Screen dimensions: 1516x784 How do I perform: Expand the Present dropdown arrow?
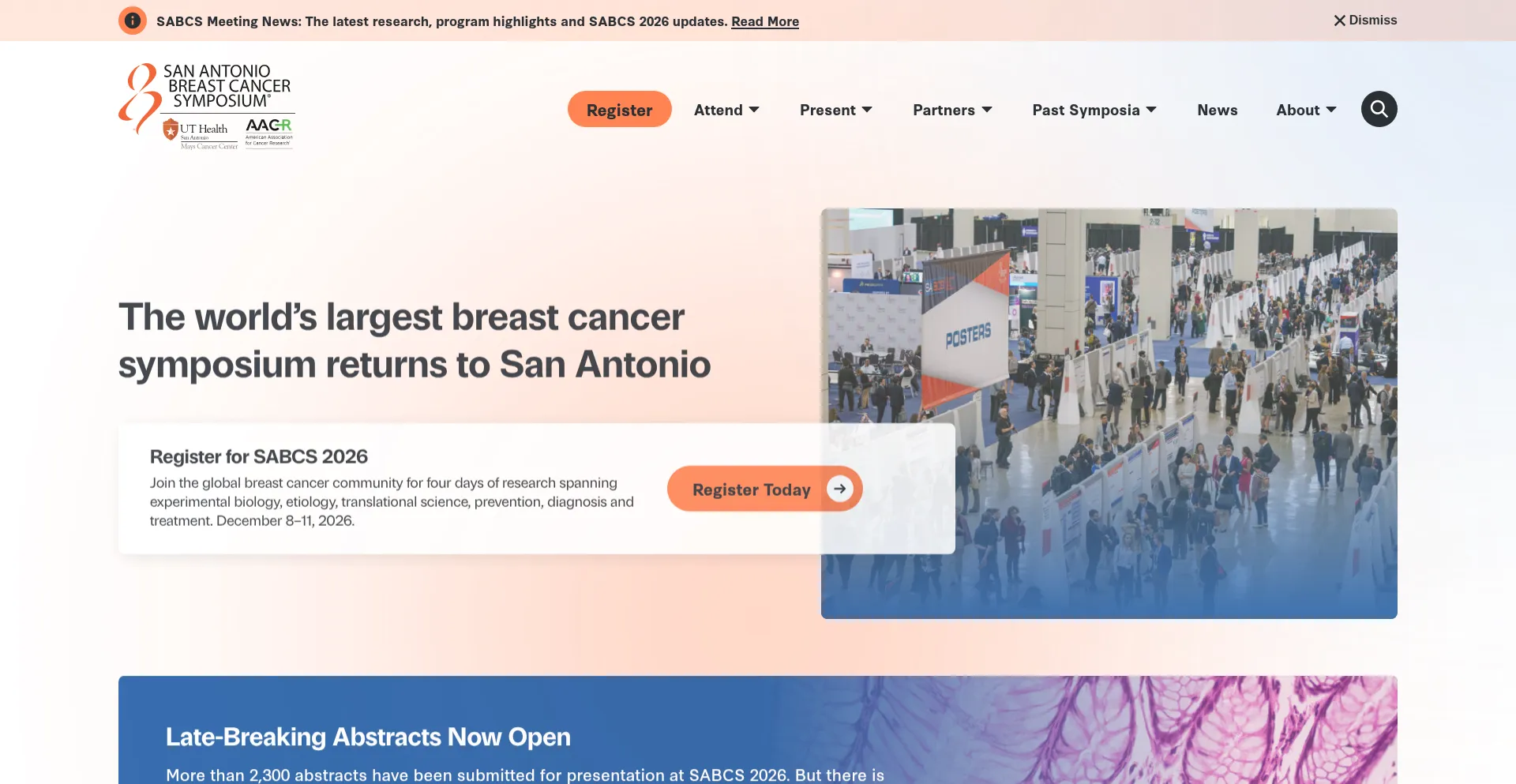point(867,110)
